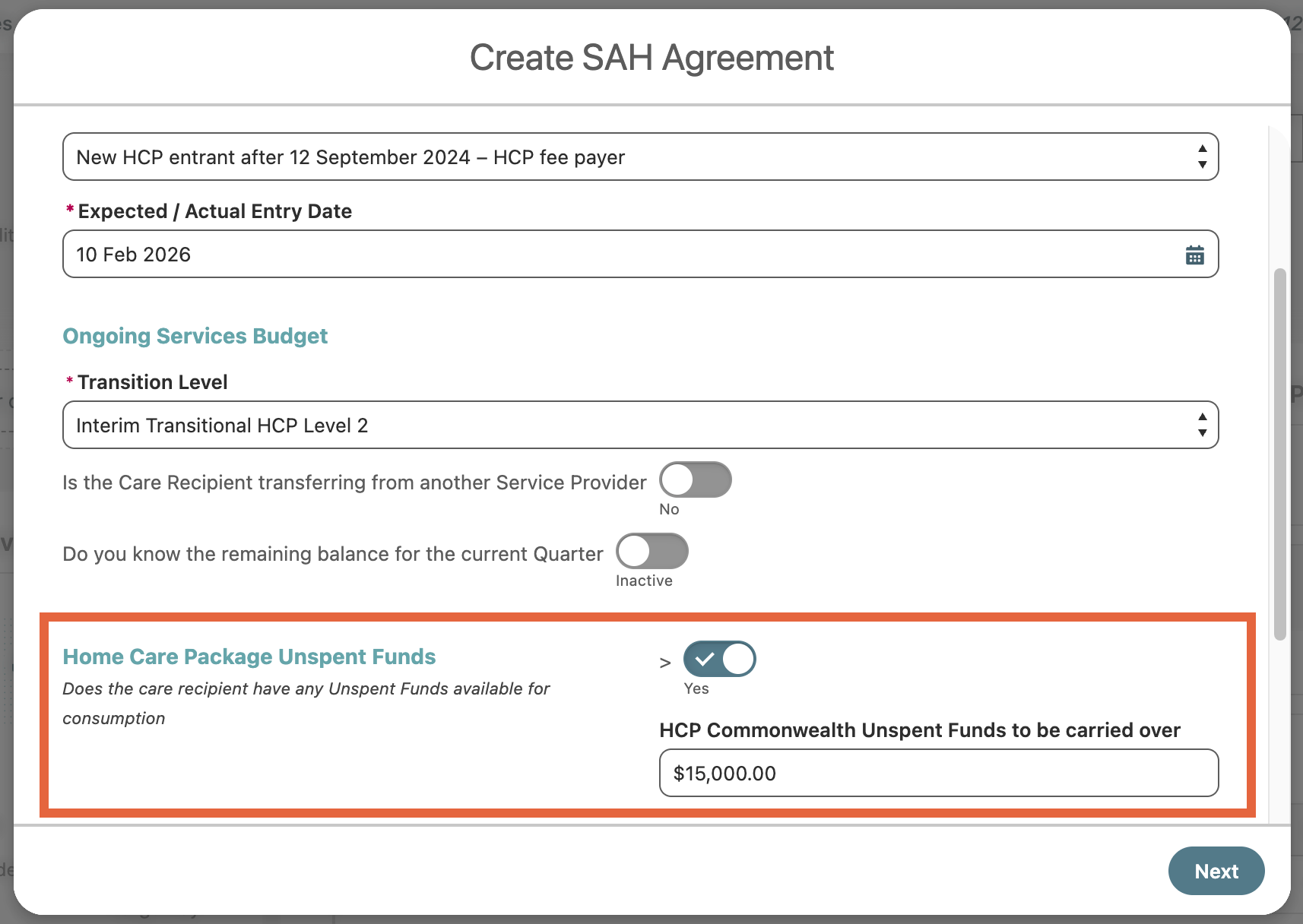
Task: Click the Create SAH Agreement title
Action: pos(651,58)
